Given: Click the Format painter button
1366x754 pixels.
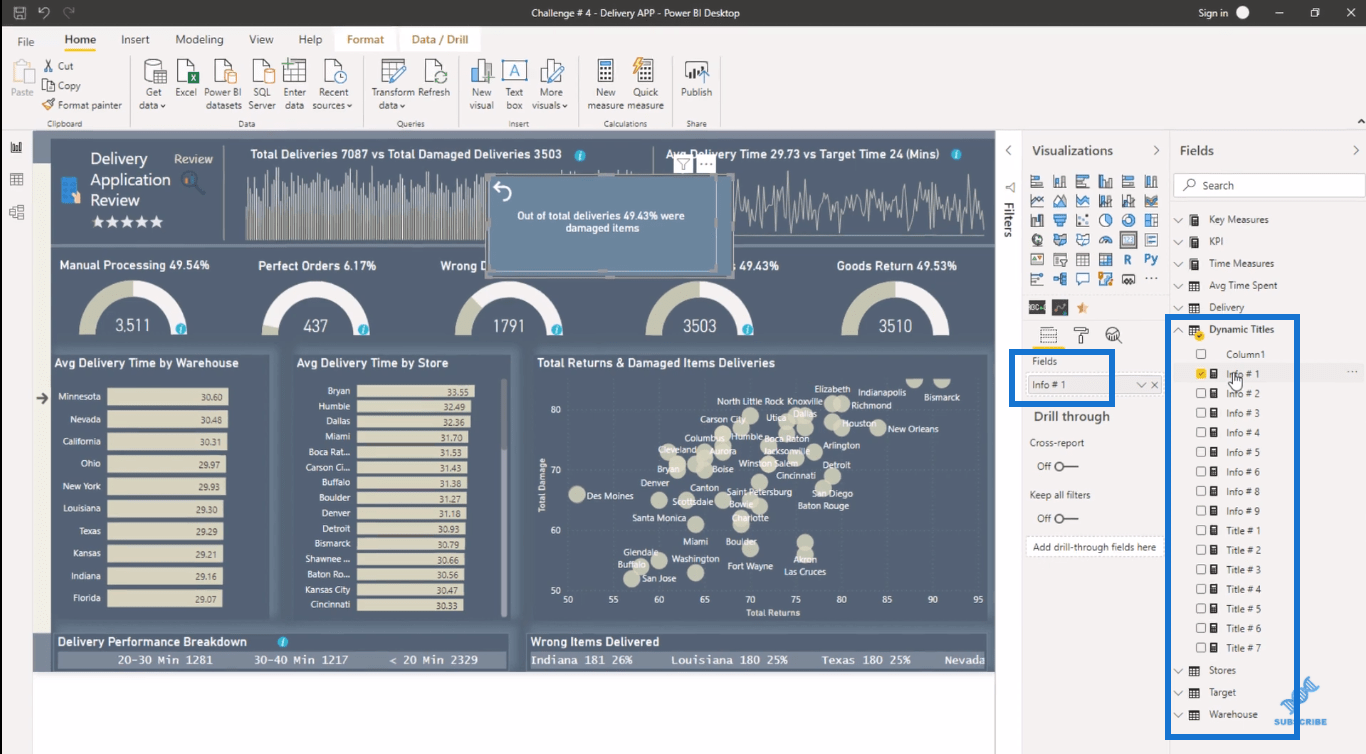Looking at the screenshot, I should pyautogui.click(x=82, y=105).
